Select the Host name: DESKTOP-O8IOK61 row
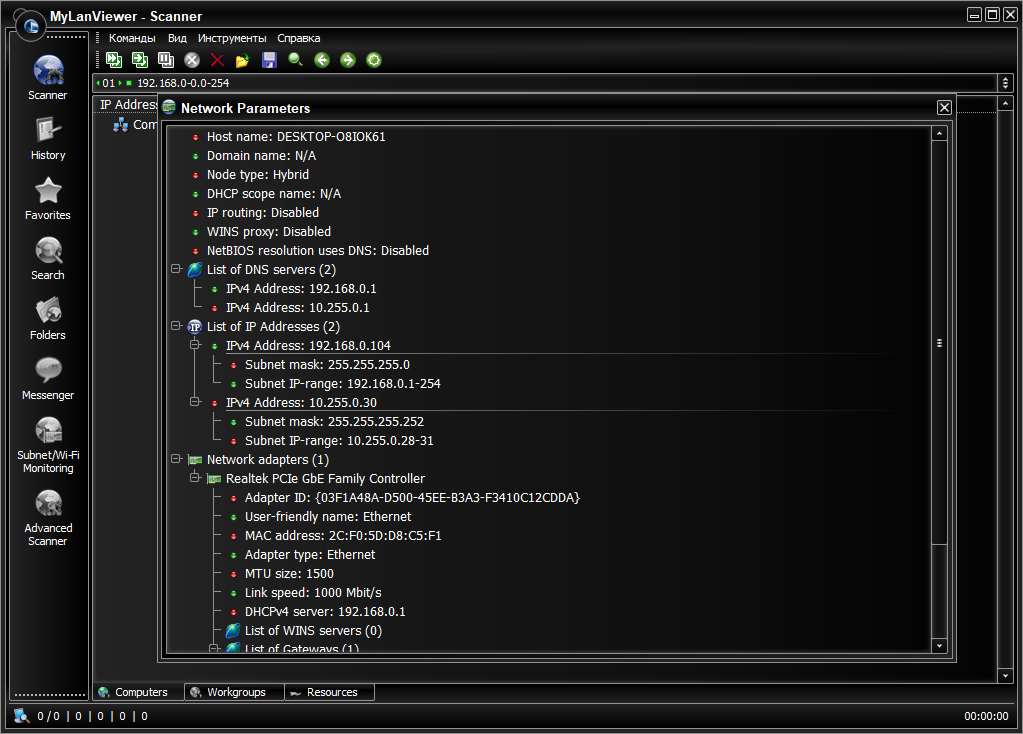The image size is (1023, 734). pos(296,137)
